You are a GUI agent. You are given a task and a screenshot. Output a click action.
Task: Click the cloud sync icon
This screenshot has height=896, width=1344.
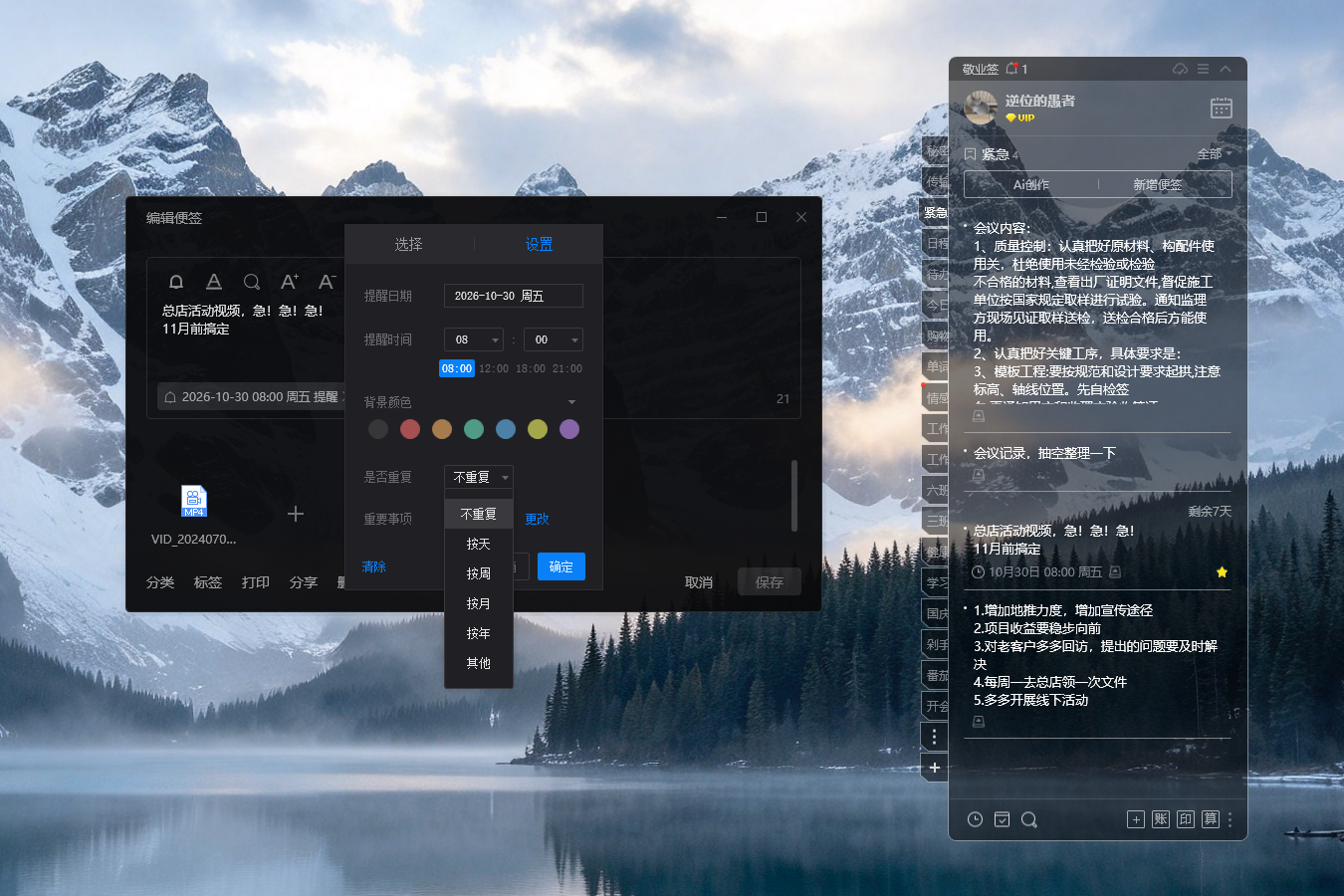coord(1180,69)
